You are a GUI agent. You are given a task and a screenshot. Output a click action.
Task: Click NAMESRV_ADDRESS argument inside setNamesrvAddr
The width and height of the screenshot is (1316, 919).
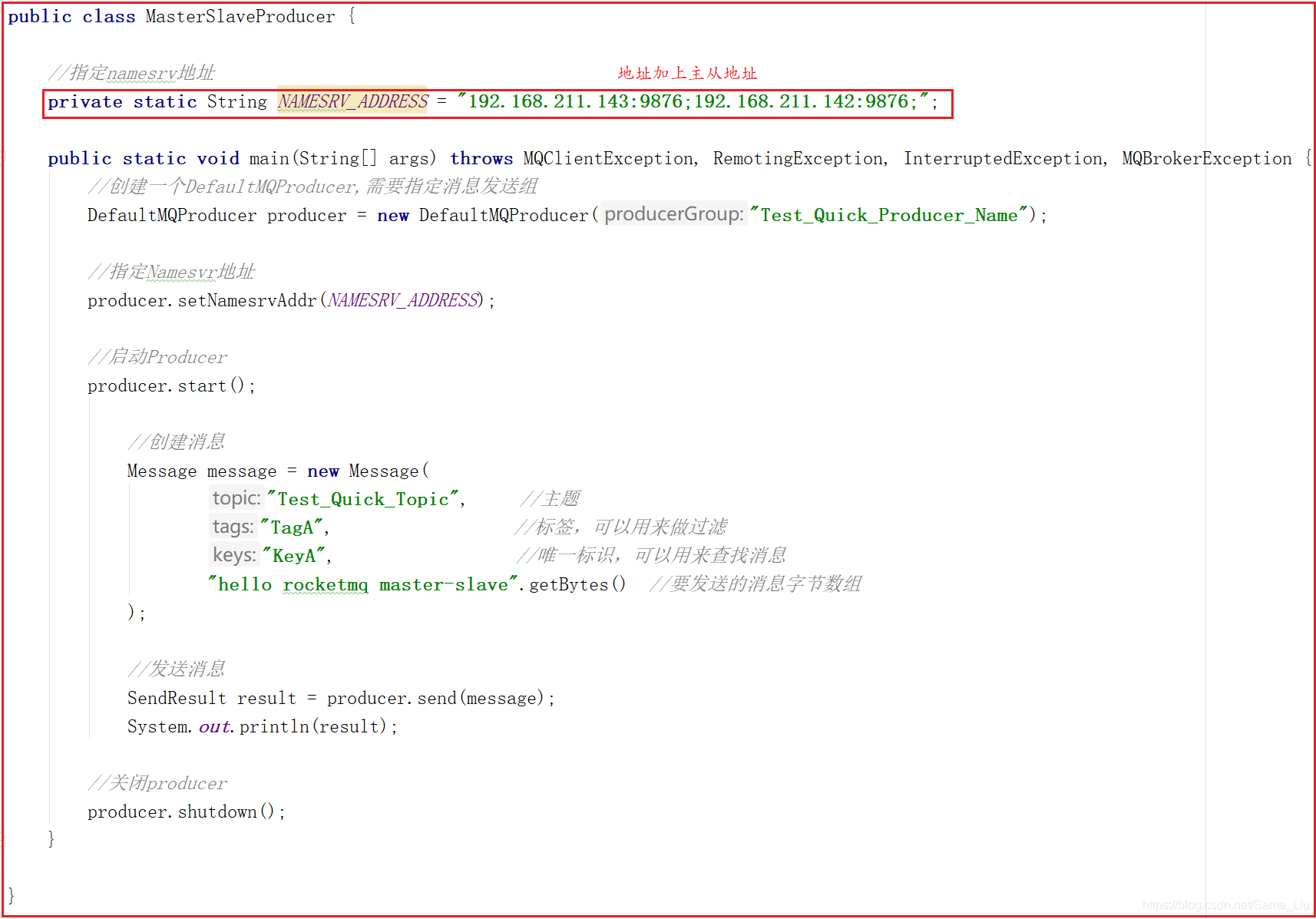click(x=403, y=300)
